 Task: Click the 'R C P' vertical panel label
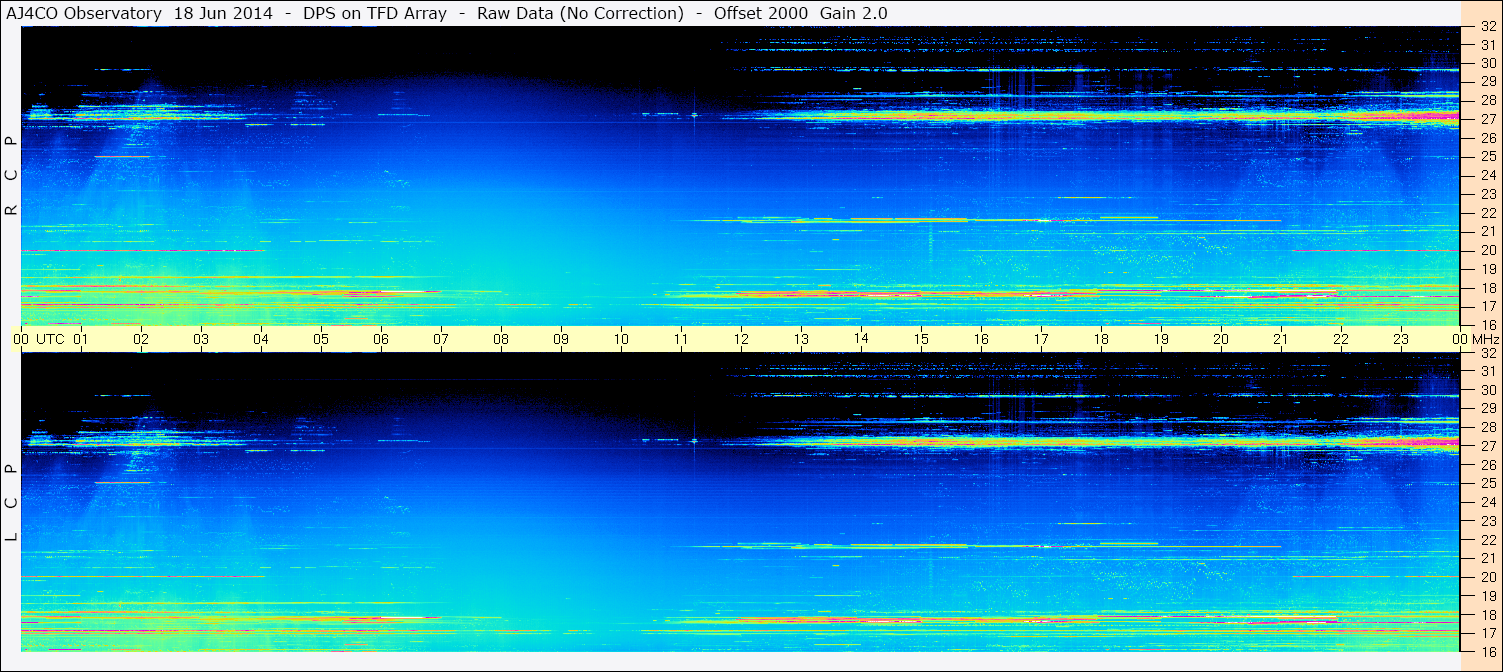11,176
